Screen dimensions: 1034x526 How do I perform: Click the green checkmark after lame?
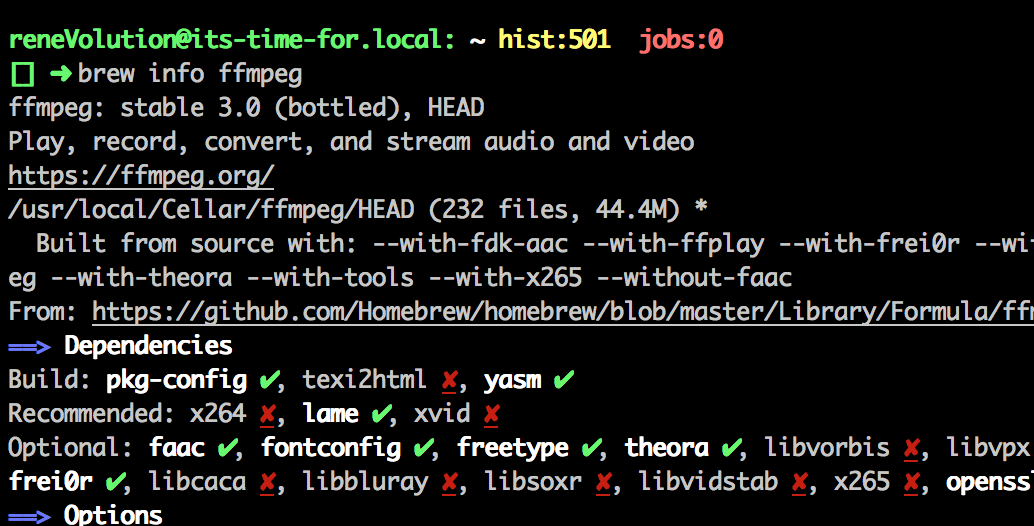point(380,415)
